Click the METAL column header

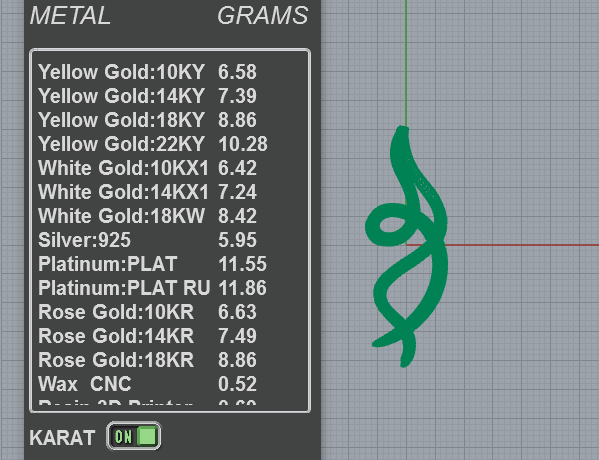(x=70, y=16)
